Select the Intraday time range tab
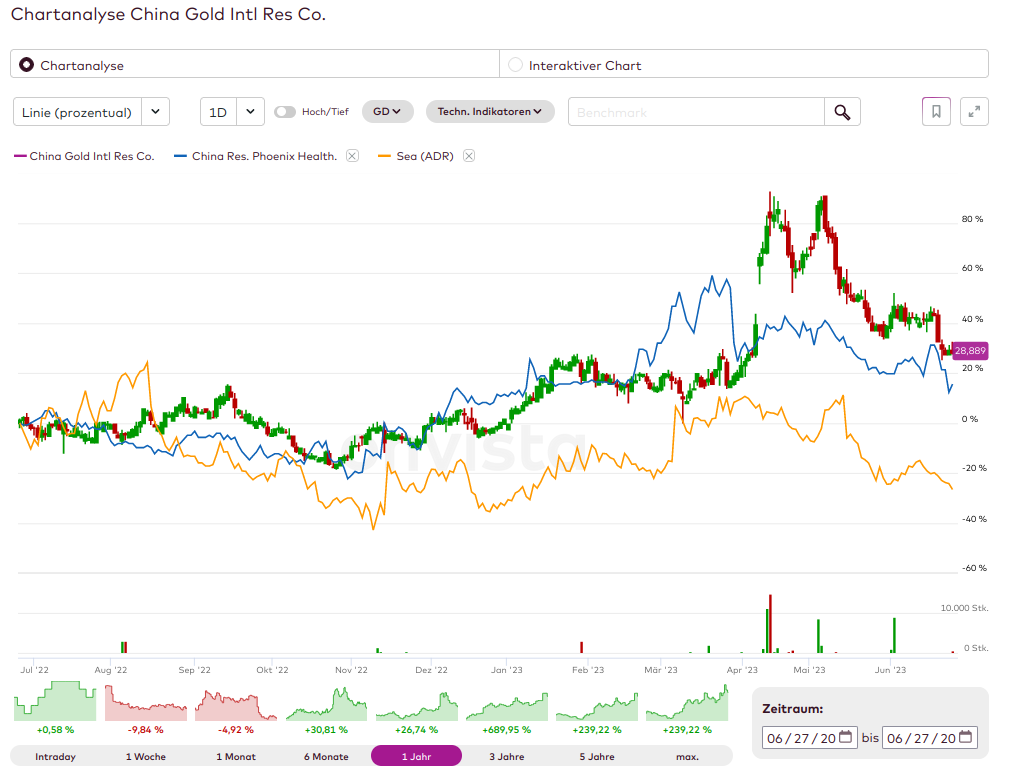 point(55,756)
